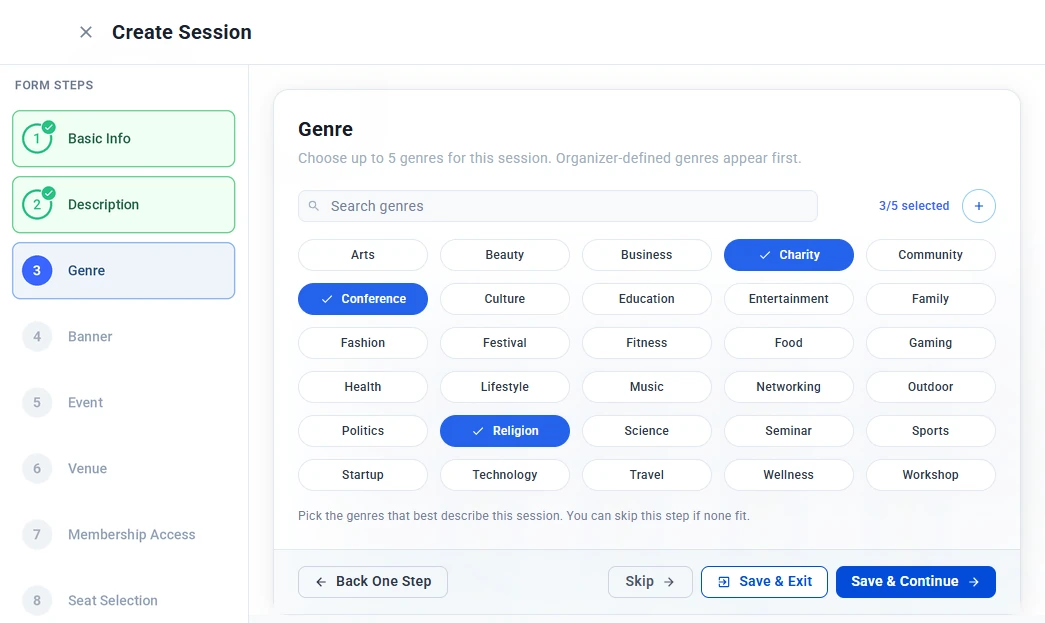1045x623 pixels.
Task: Click the Save & Exit button
Action: click(x=764, y=582)
